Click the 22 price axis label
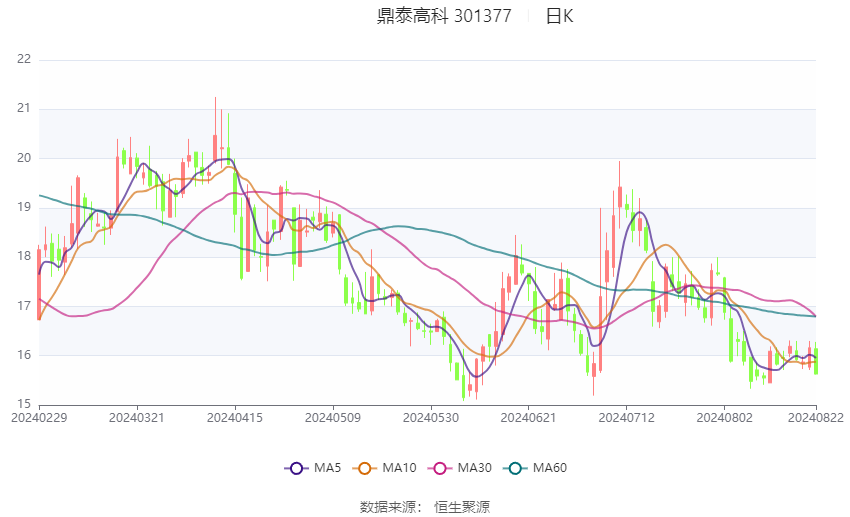The height and width of the screenshot is (517, 850). [x=24, y=59]
